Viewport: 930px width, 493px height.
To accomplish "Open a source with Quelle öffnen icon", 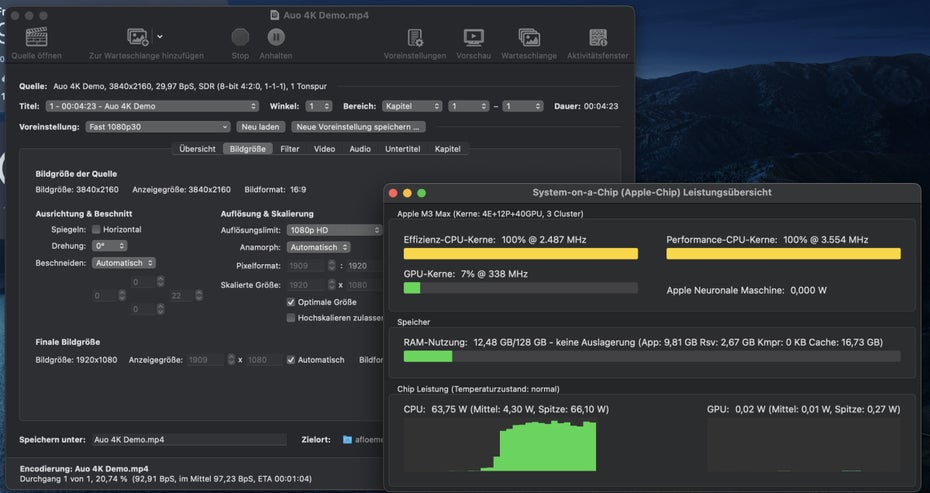I will coord(36,37).
